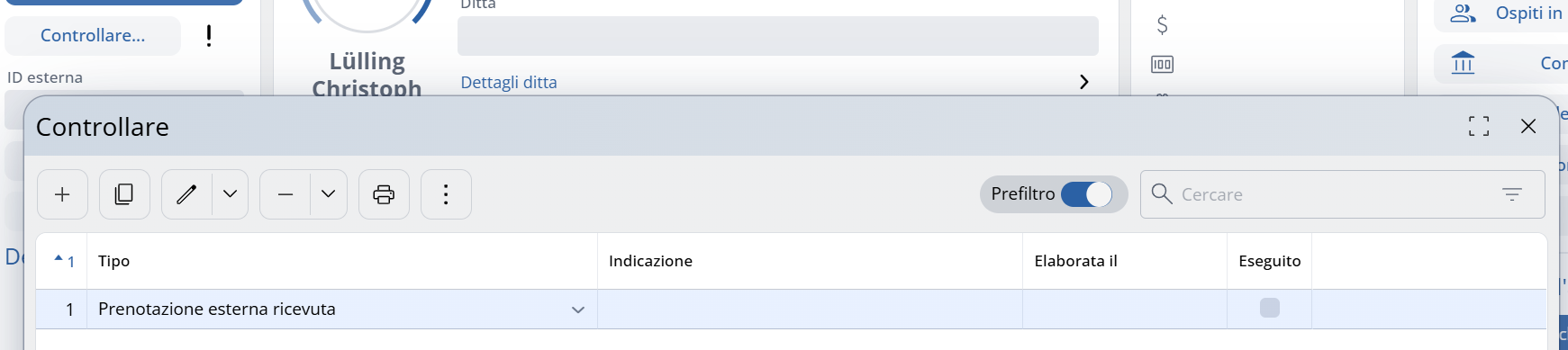
Task: Toggle the Prefiltro switch
Action: (x=1086, y=194)
